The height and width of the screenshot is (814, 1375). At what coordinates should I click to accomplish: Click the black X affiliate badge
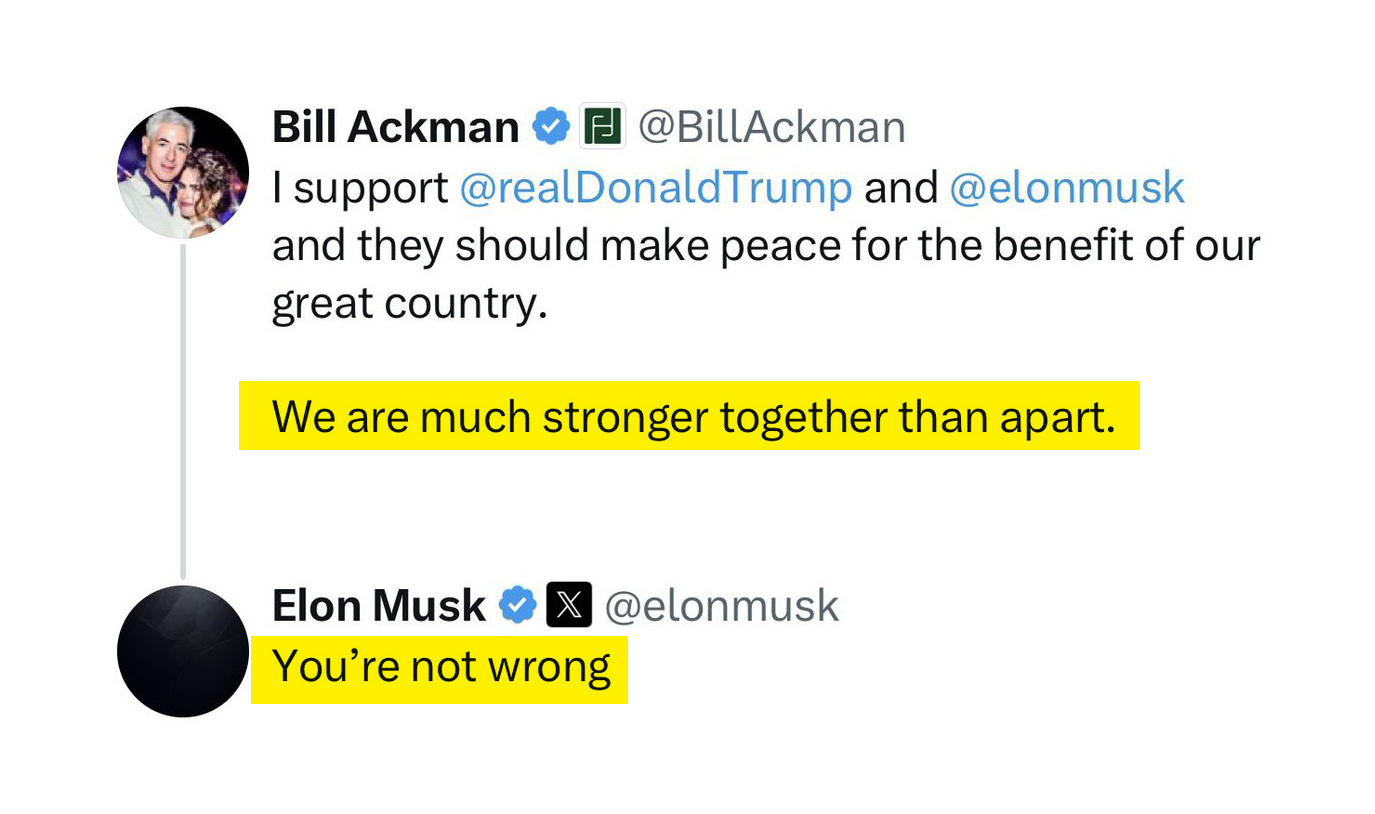click(x=569, y=605)
